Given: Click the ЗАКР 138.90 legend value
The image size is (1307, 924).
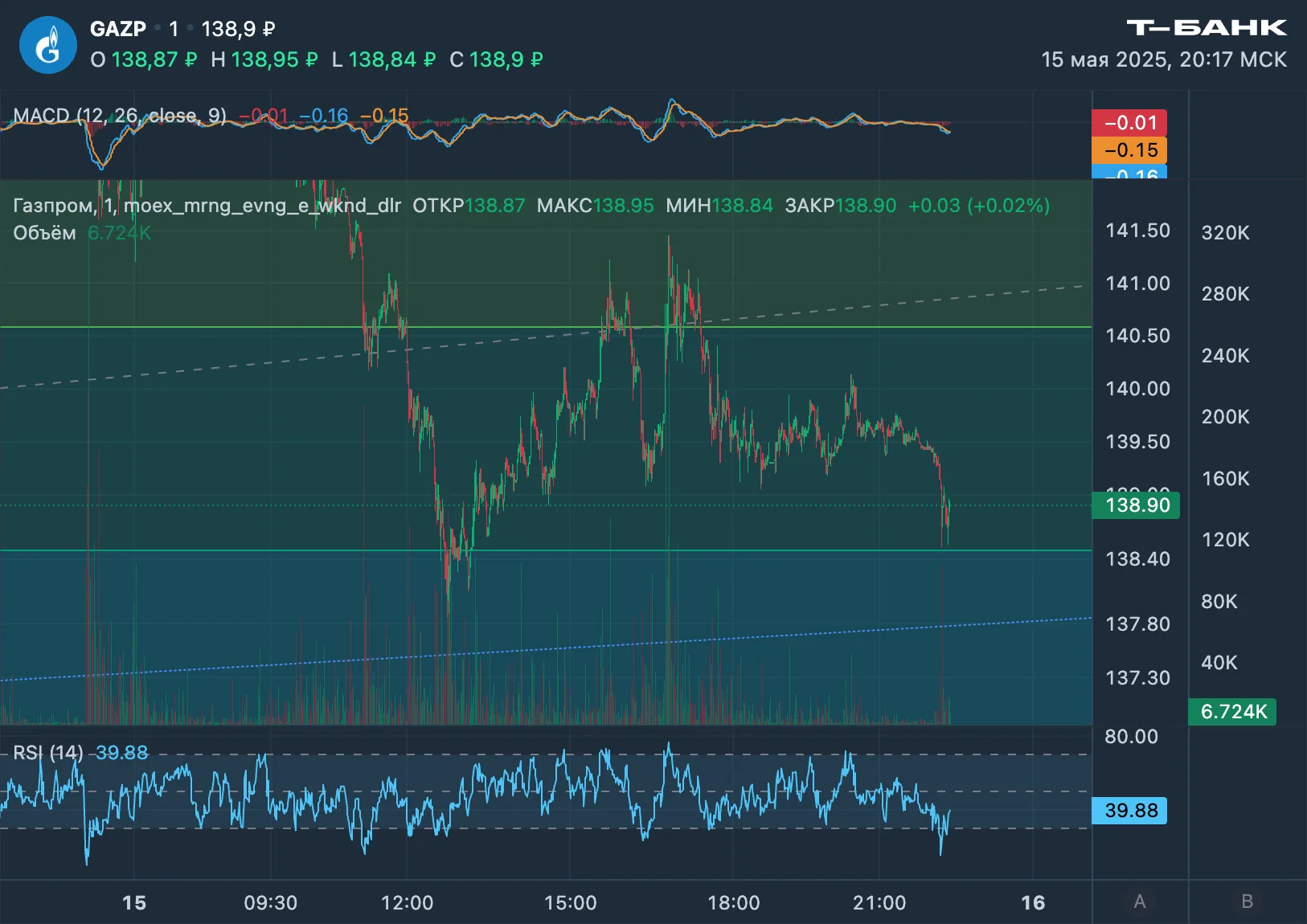Looking at the screenshot, I should tap(841, 206).
